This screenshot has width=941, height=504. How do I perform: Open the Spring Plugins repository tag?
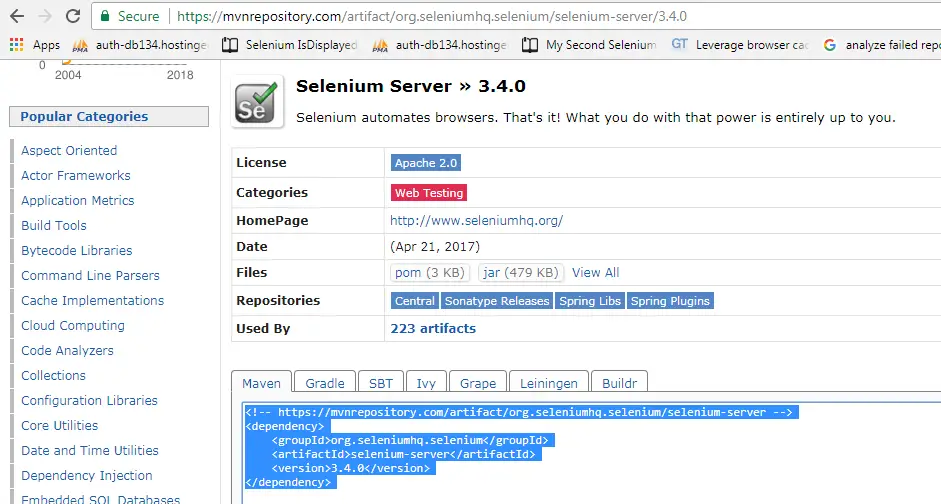click(x=670, y=301)
